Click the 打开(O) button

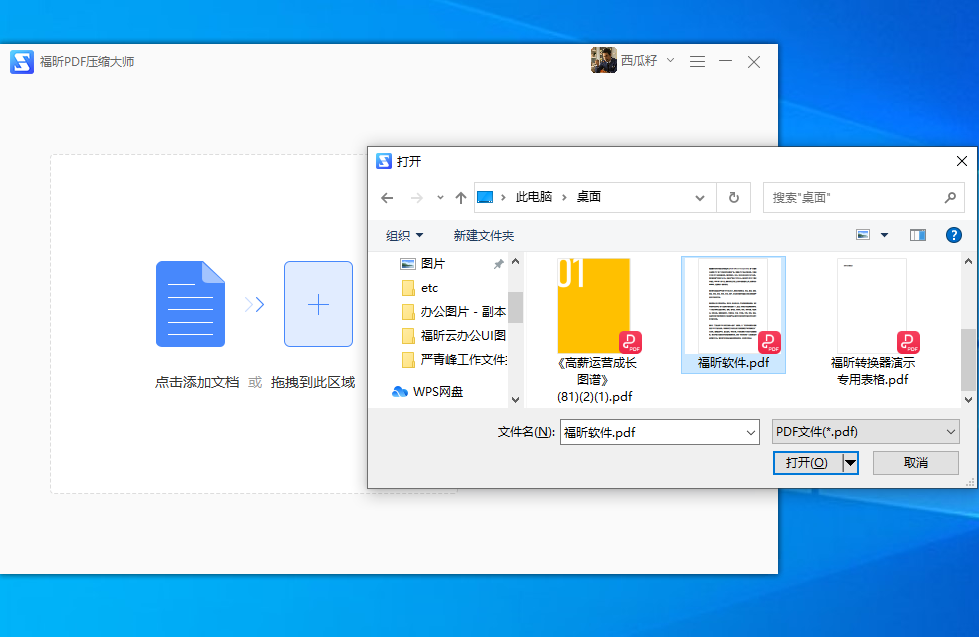pos(808,462)
